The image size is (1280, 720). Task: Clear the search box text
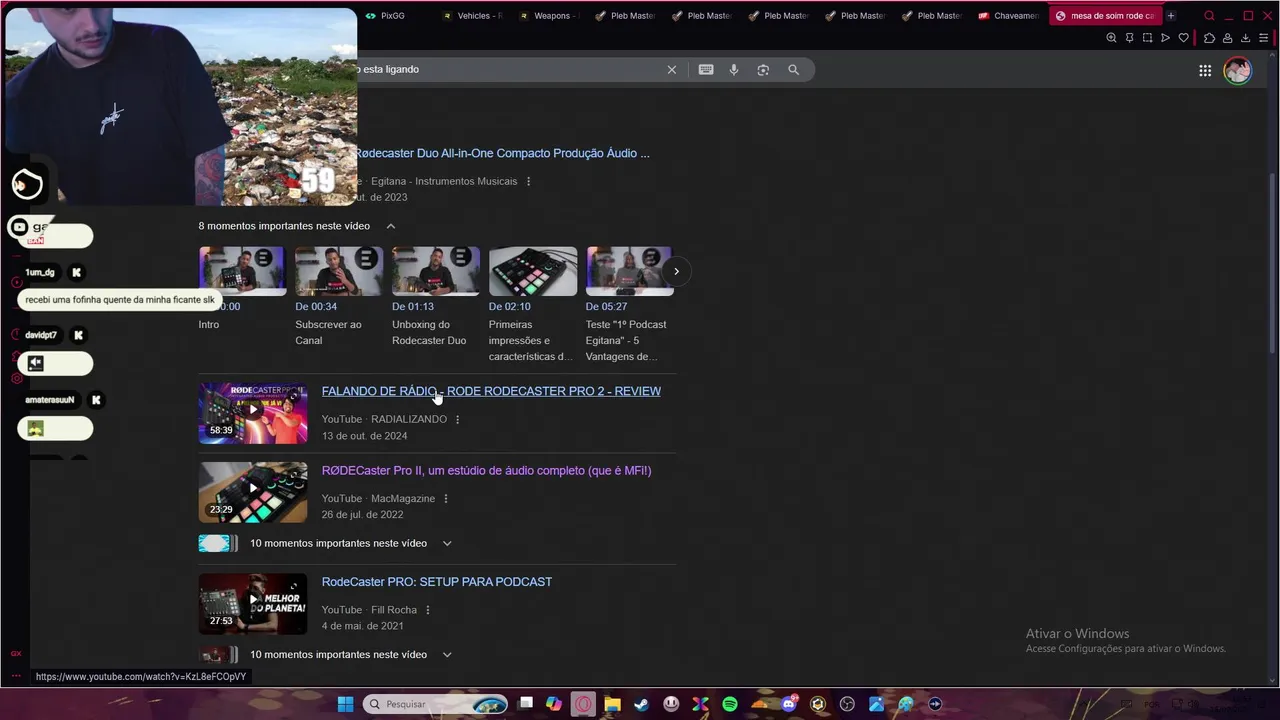pos(672,70)
